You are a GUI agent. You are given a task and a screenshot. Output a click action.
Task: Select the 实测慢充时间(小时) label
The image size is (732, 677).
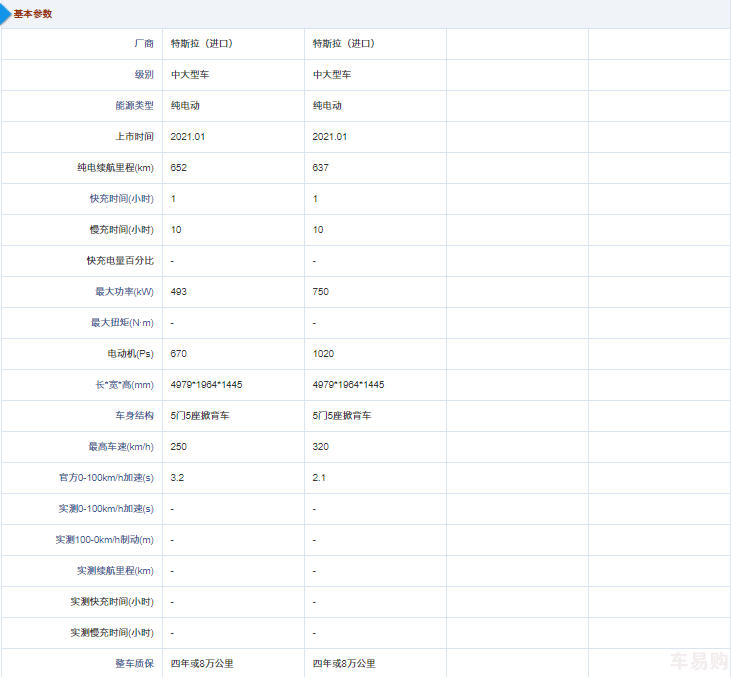(112, 633)
